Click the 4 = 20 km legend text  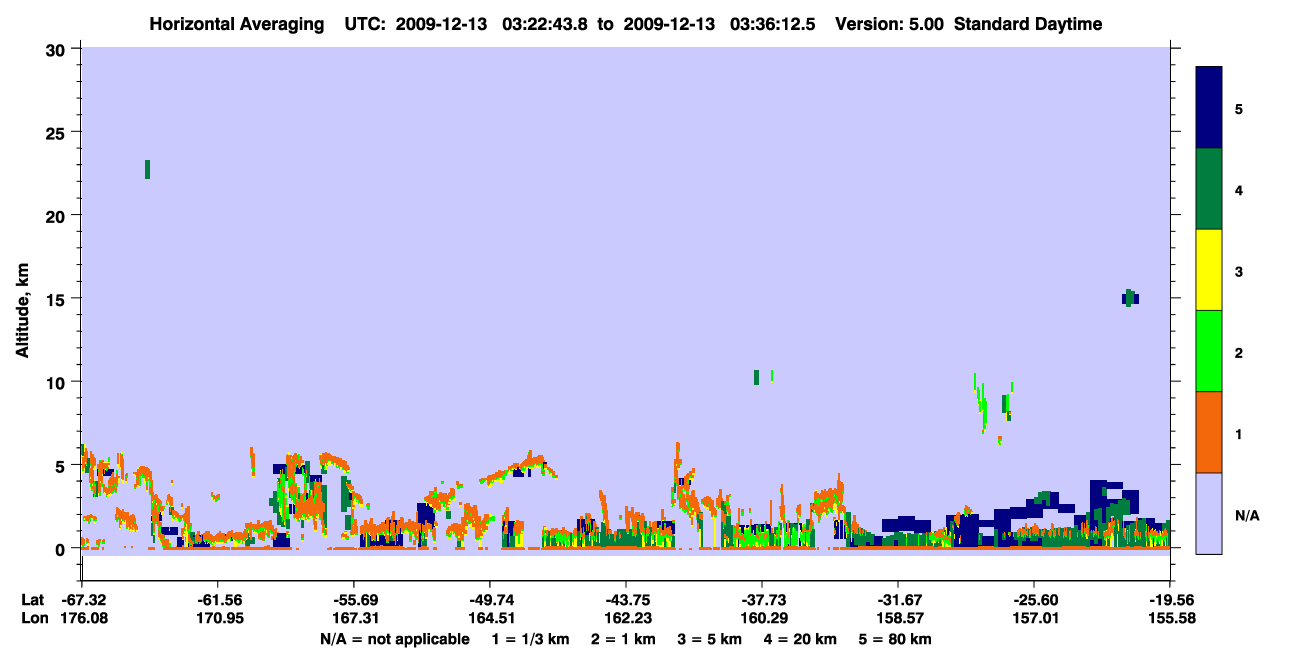(801, 639)
